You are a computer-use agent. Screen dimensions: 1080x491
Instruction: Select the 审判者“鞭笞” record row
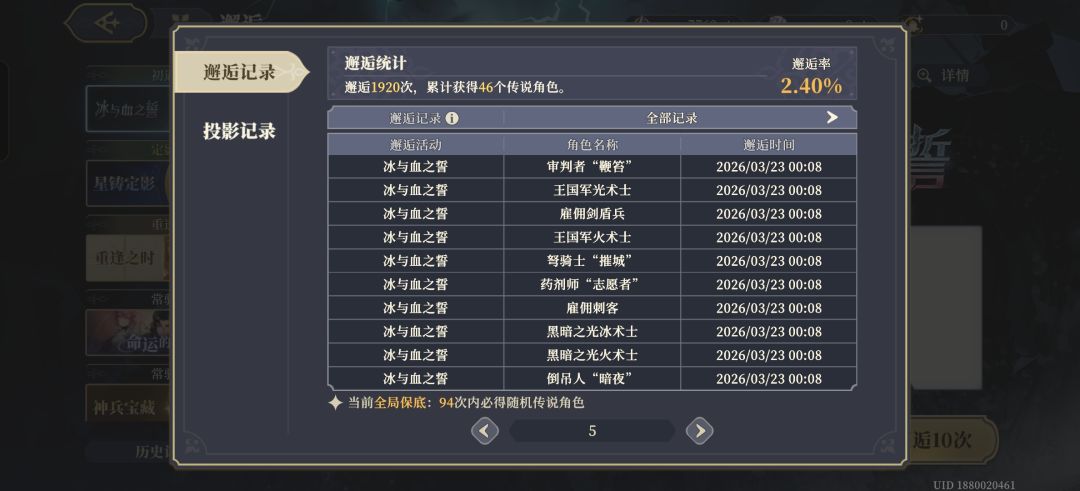[592, 166]
